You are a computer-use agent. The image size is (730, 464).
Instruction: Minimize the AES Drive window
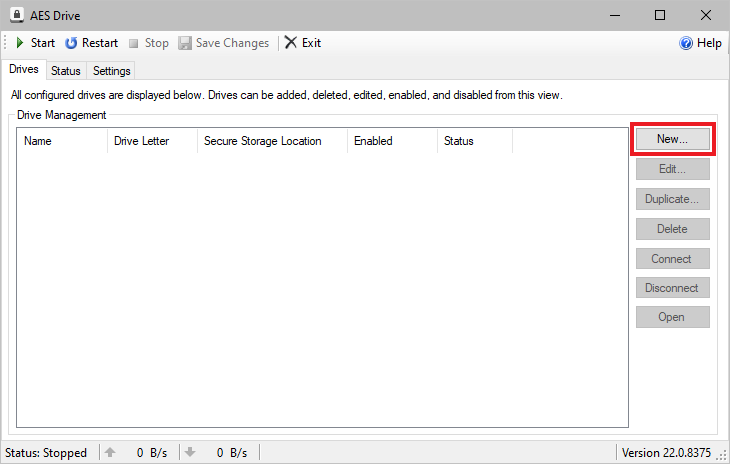pos(615,15)
